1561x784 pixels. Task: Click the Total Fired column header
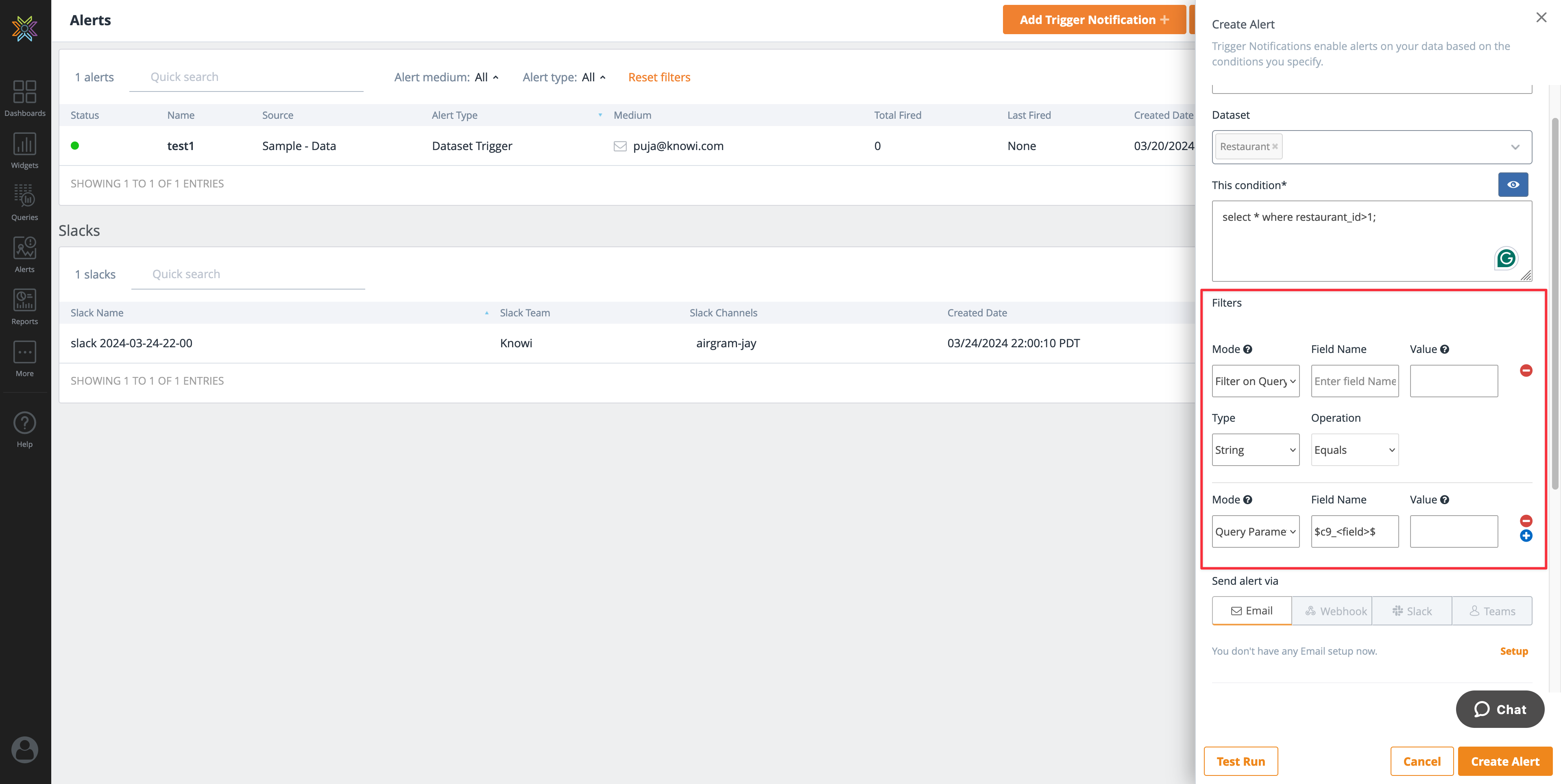pos(898,115)
